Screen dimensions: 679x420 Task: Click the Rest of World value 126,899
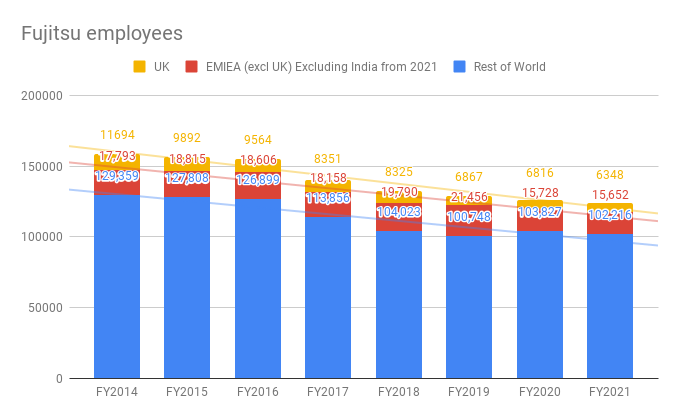click(258, 179)
